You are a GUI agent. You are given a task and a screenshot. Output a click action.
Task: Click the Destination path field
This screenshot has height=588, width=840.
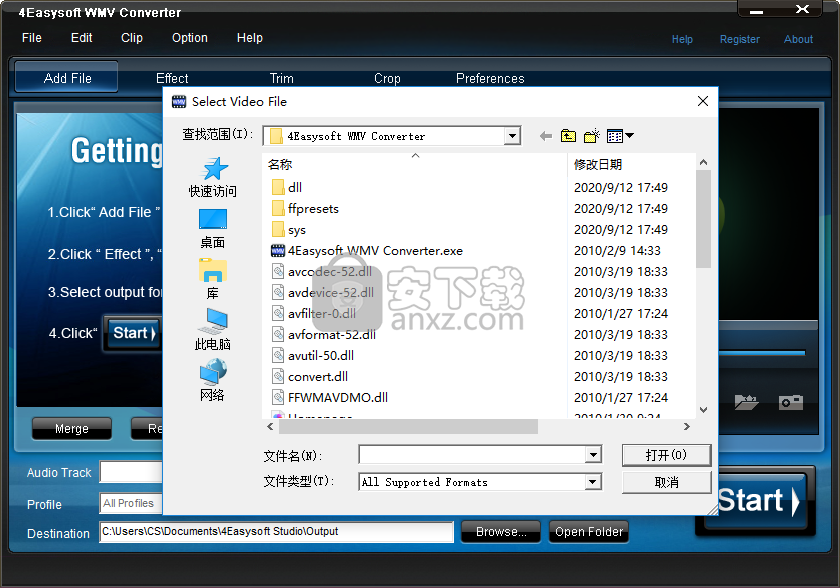276,532
